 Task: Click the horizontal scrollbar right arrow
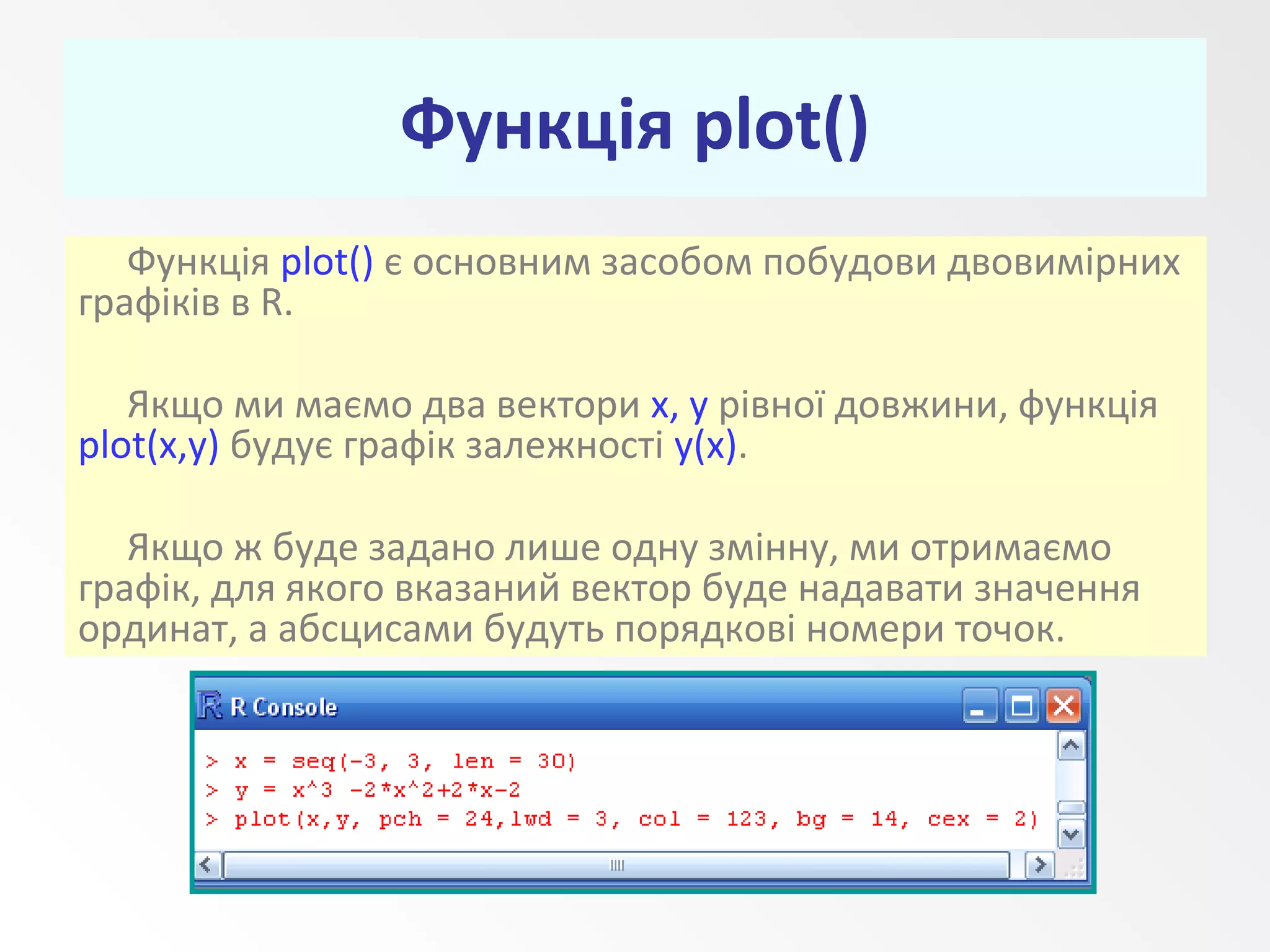pyautogui.click(x=1040, y=865)
